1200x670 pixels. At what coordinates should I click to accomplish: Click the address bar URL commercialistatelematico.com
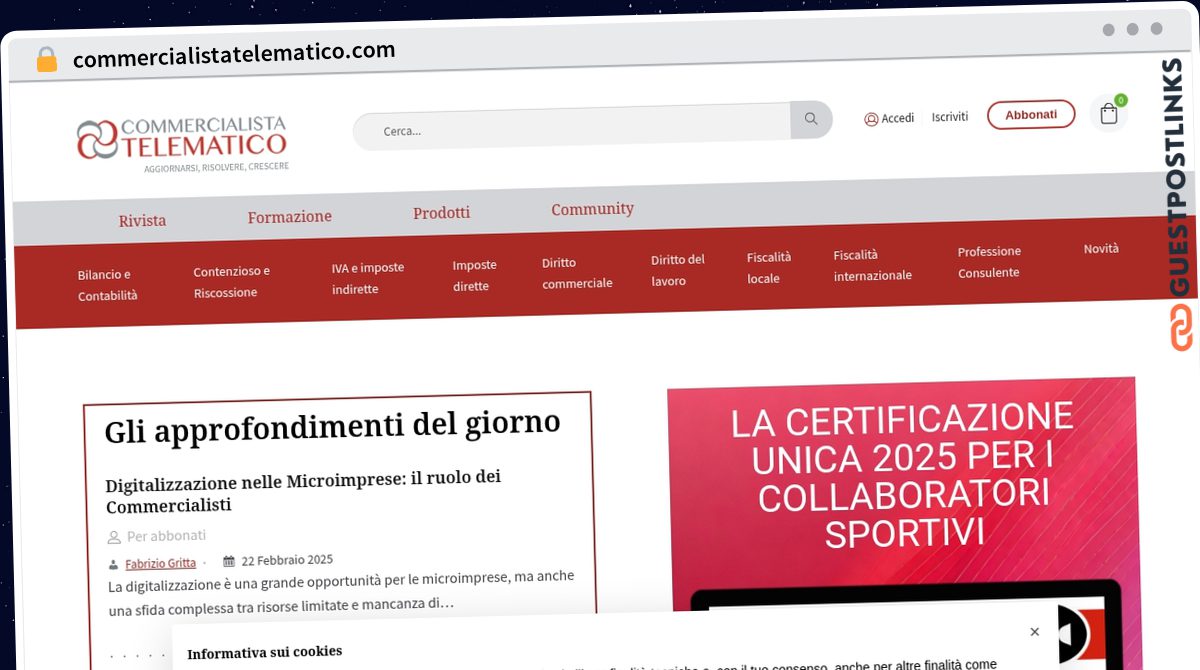(234, 55)
